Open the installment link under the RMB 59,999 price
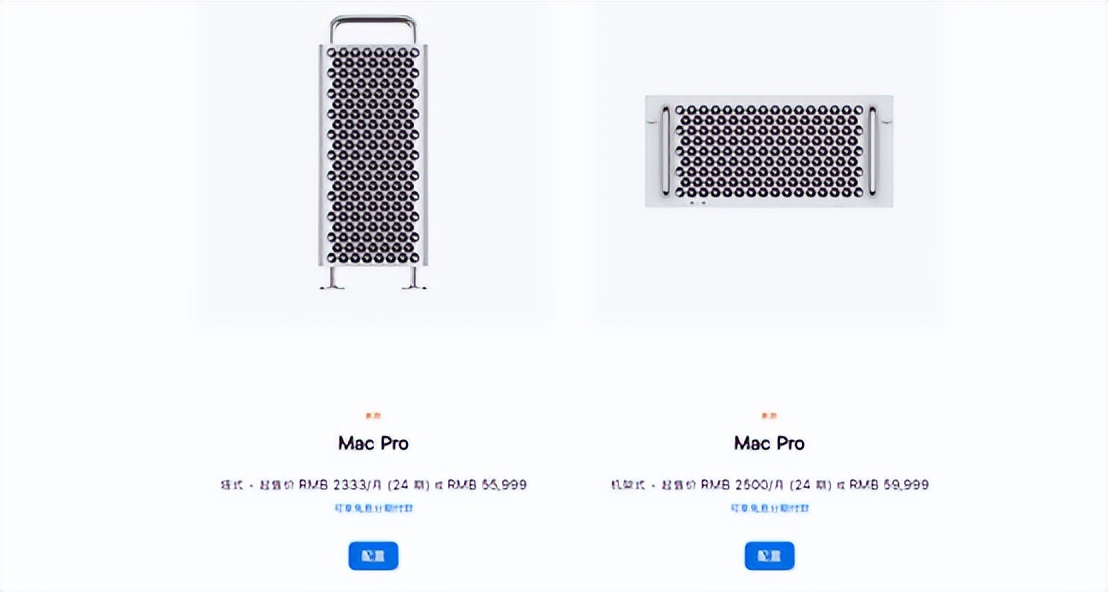The image size is (1108, 592). coord(770,508)
